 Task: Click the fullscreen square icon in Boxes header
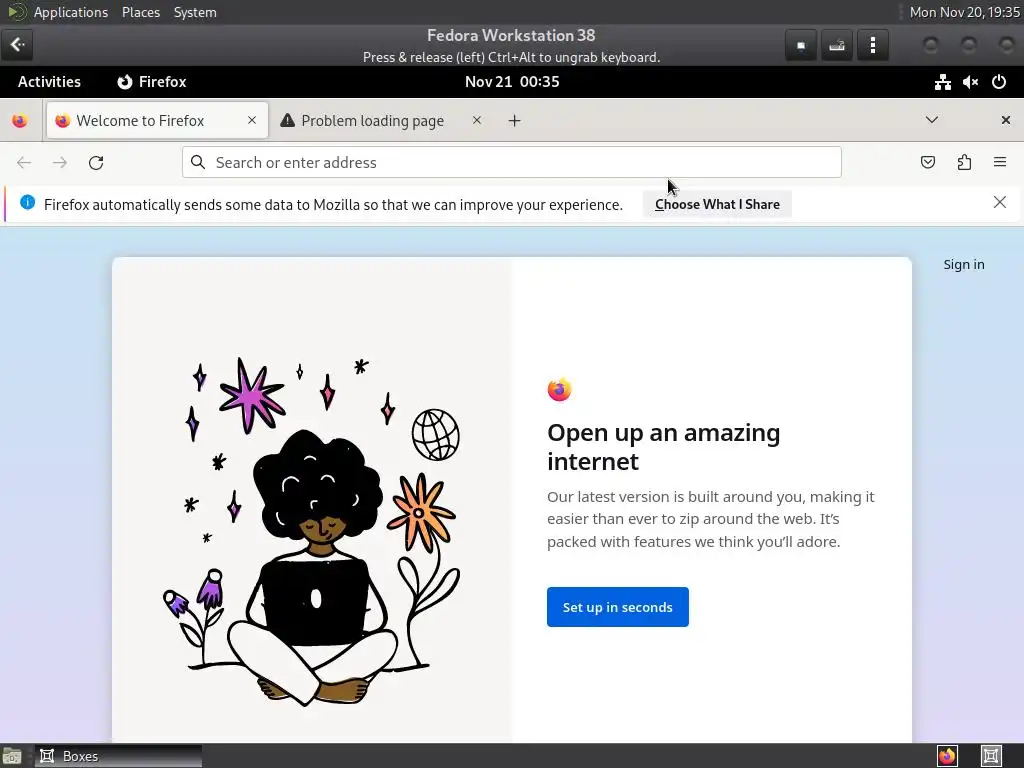pyautogui.click(x=801, y=45)
